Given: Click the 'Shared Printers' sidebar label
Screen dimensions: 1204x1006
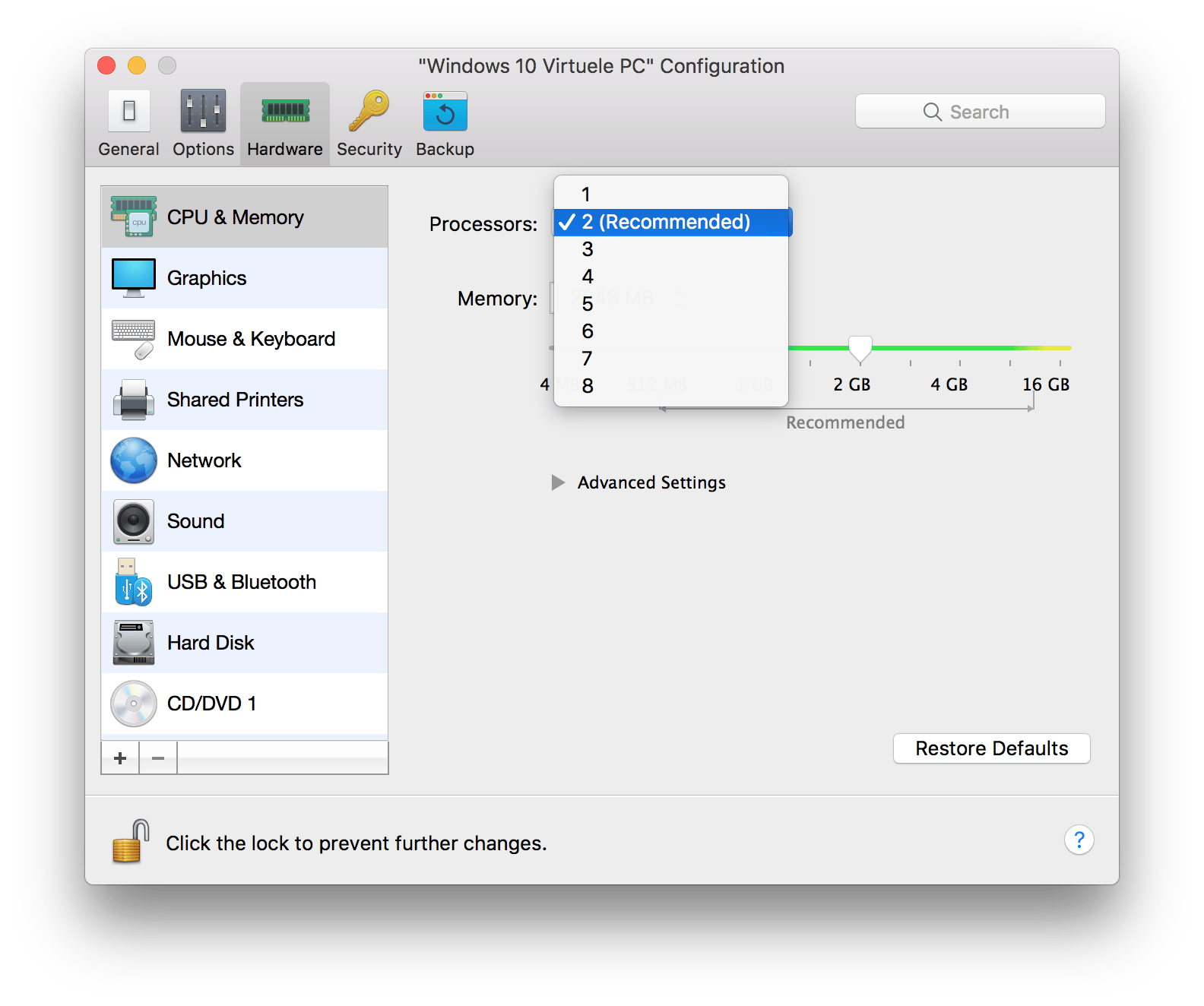Looking at the screenshot, I should [x=236, y=400].
